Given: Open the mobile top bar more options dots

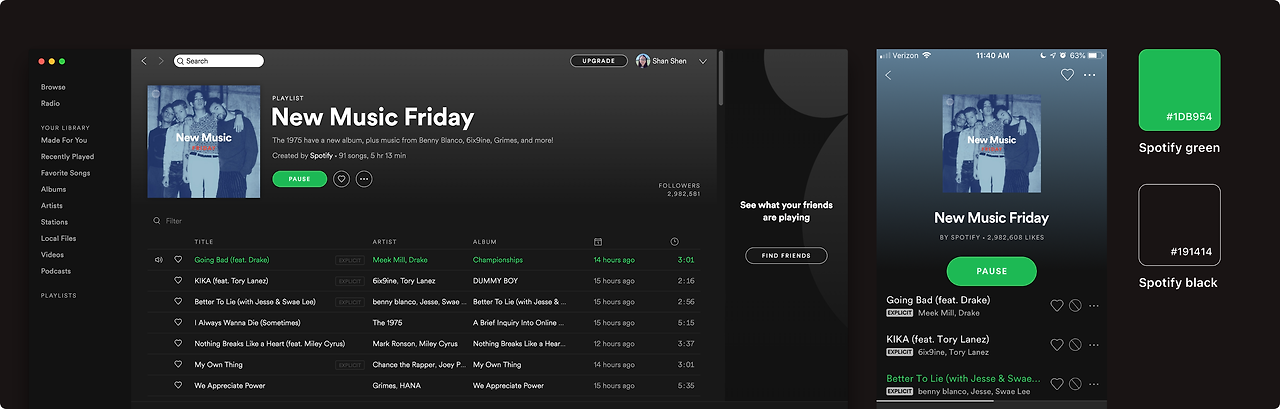Looking at the screenshot, I should [x=1090, y=75].
